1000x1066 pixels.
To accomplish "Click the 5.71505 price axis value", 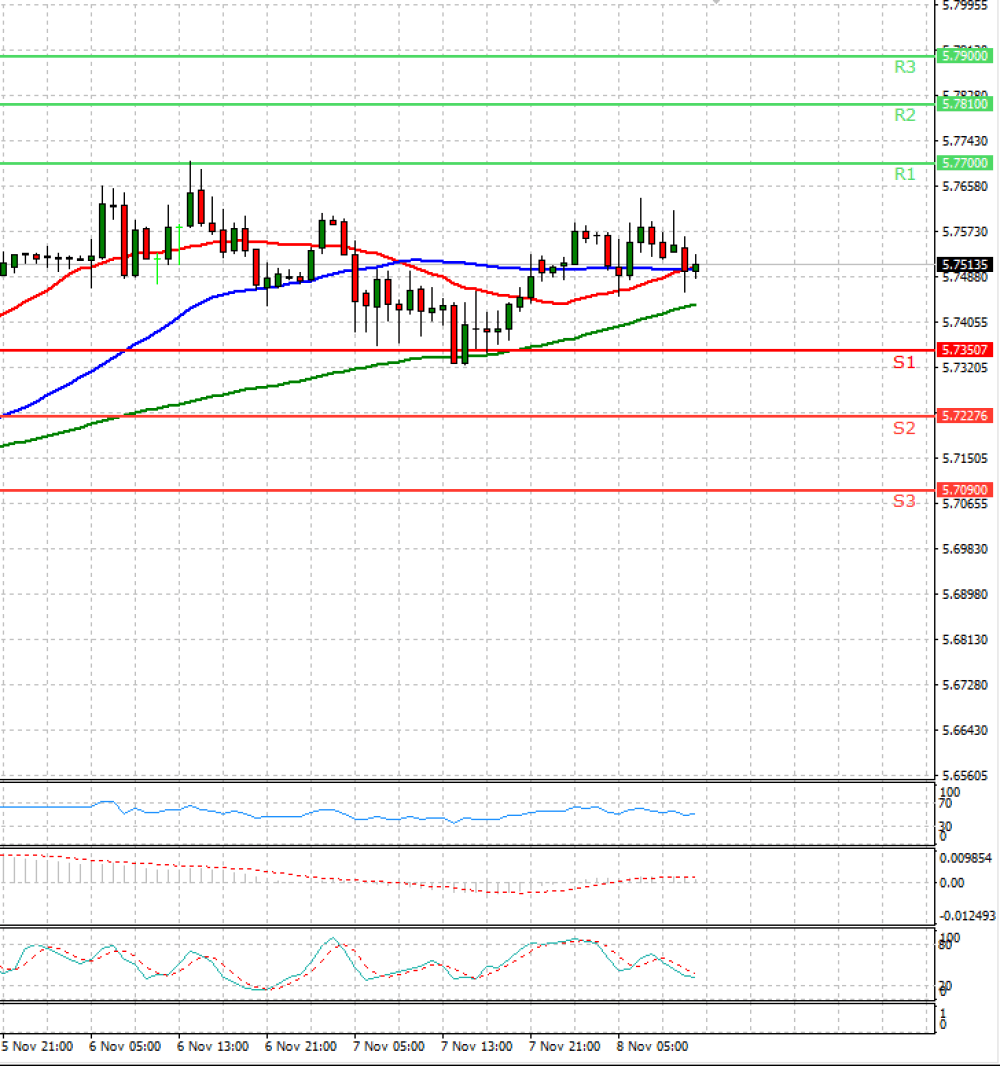I will tap(965, 458).
